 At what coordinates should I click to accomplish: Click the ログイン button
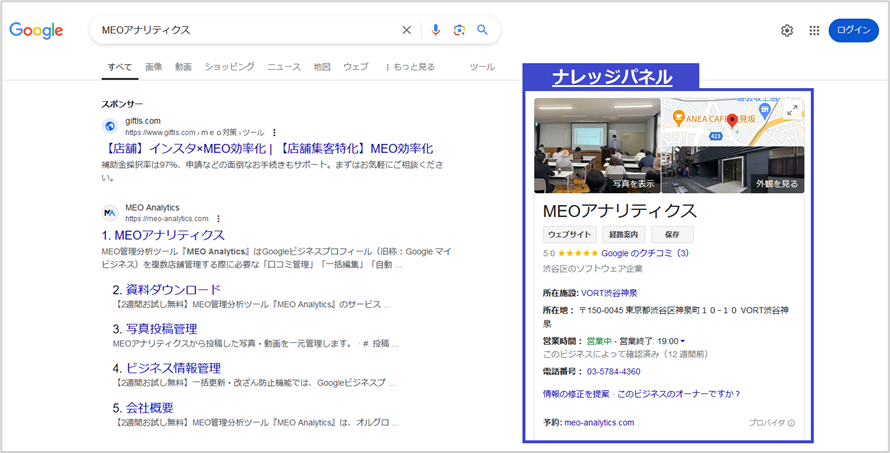tap(853, 30)
